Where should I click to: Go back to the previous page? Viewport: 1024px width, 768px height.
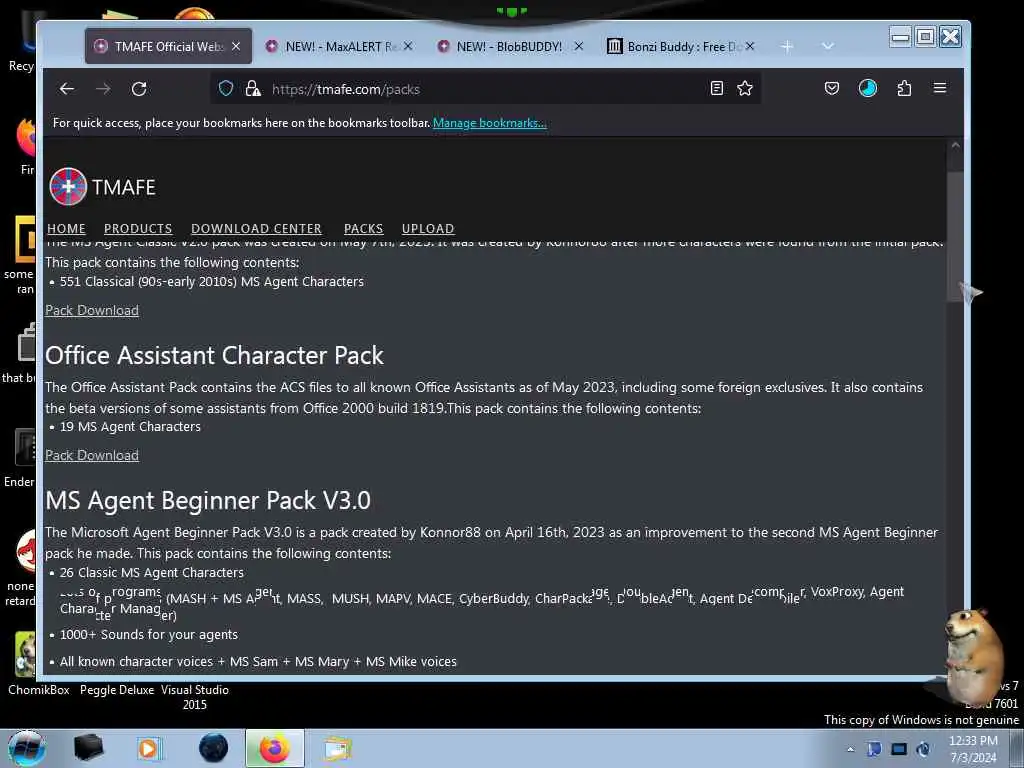point(67,89)
